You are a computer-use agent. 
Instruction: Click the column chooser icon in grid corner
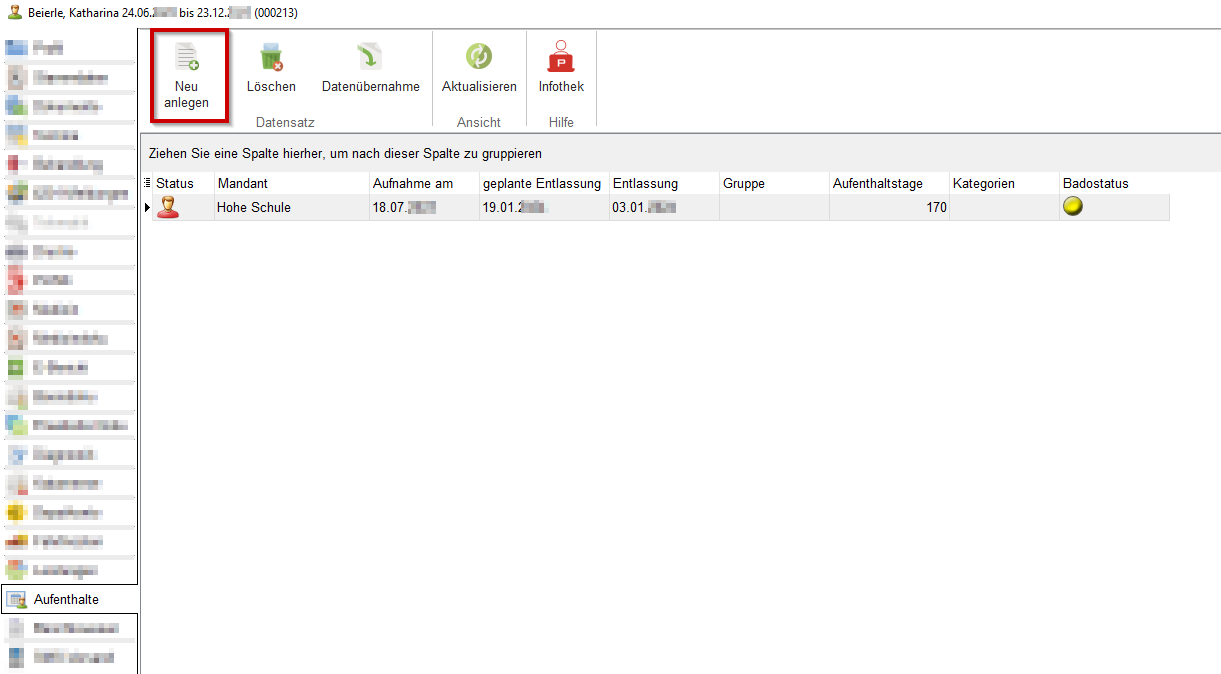[x=148, y=183]
